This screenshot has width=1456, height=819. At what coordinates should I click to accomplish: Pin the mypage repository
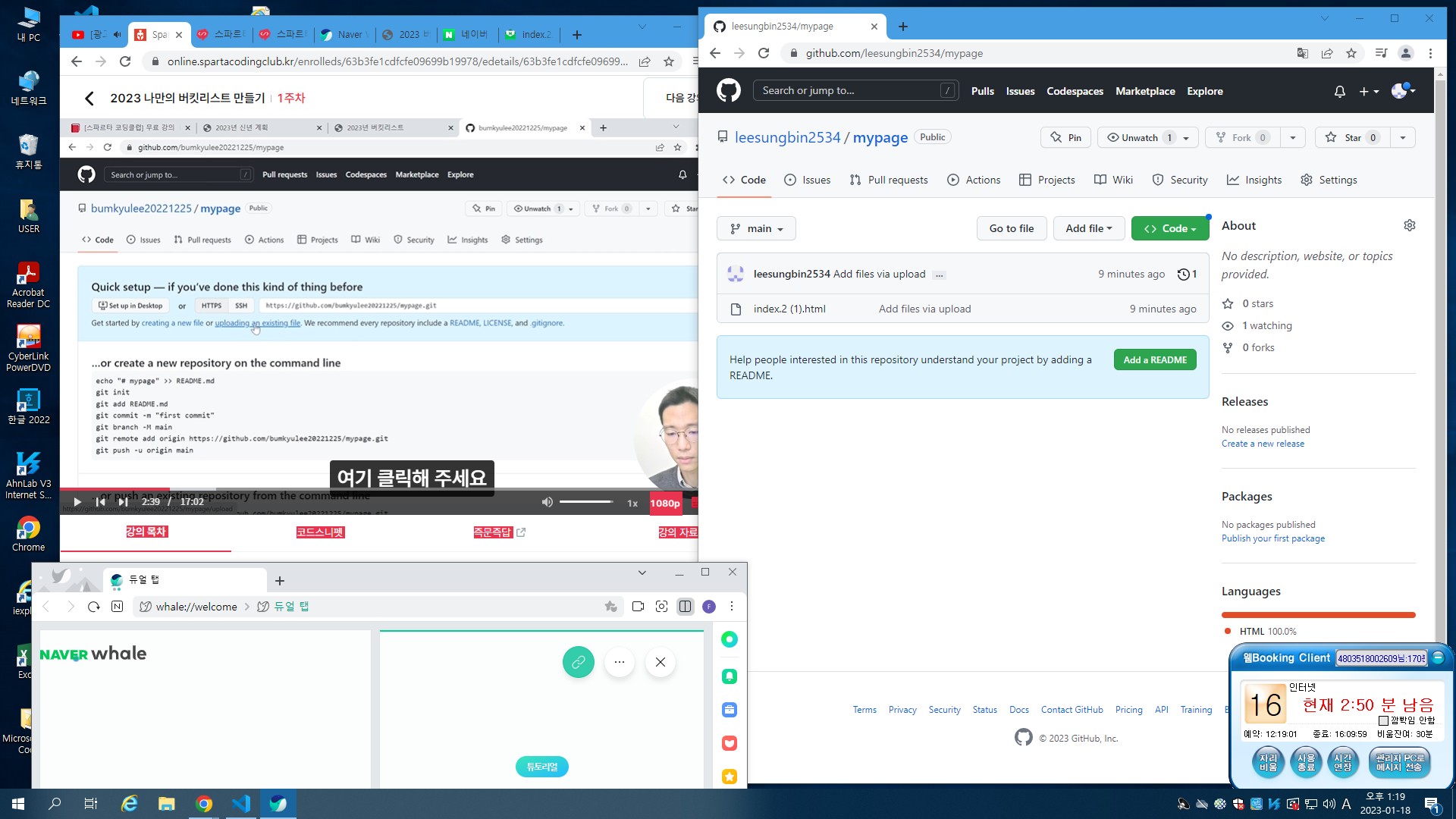click(x=1066, y=137)
